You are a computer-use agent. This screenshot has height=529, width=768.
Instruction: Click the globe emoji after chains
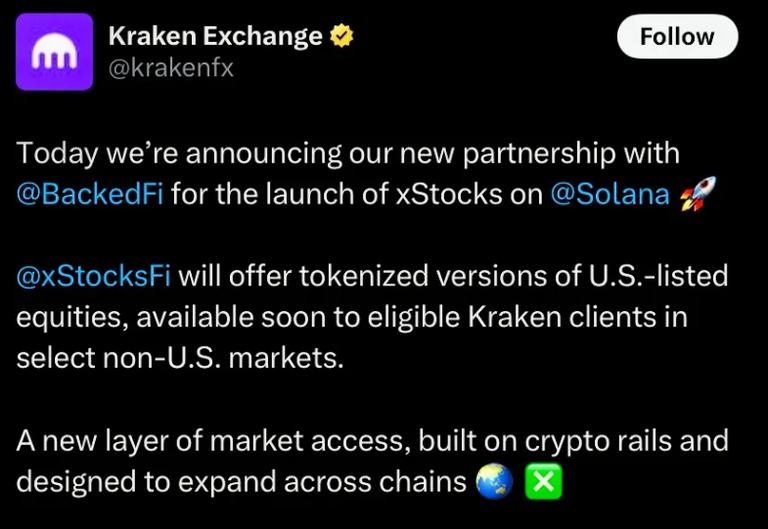tap(494, 481)
